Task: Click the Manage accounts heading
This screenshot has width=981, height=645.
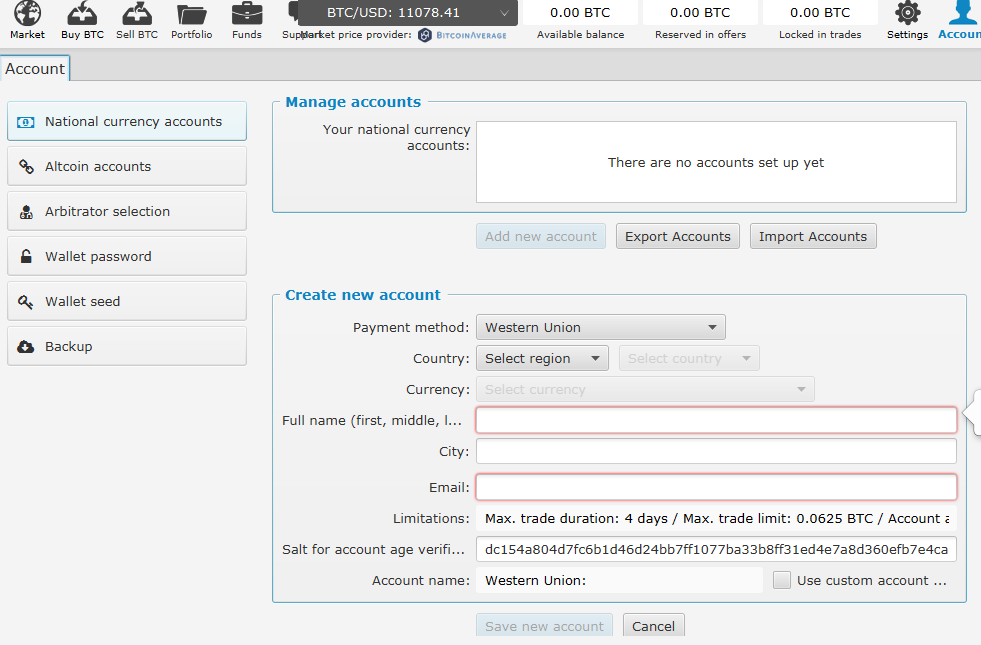Action: [x=353, y=102]
